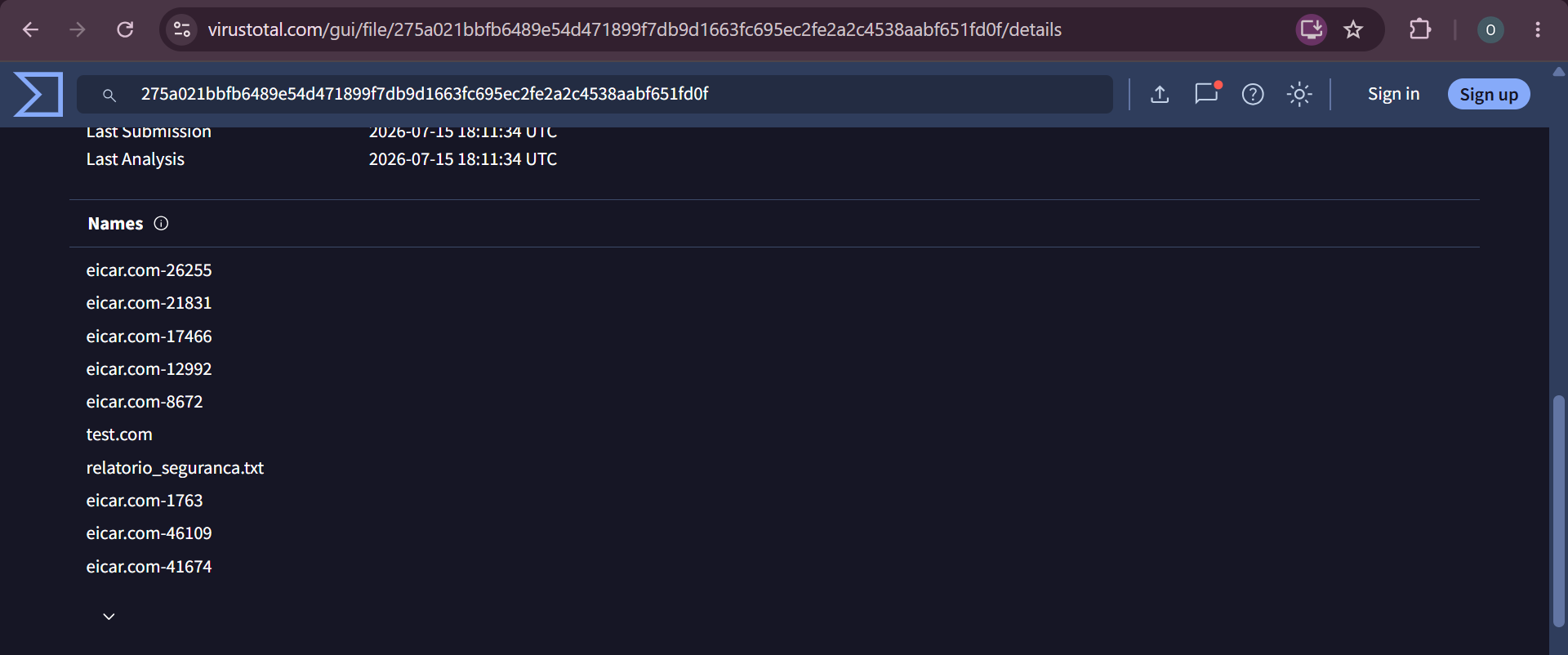This screenshot has width=1568, height=655.
Task: Bookmark this page with the star icon
Action: tap(1353, 29)
